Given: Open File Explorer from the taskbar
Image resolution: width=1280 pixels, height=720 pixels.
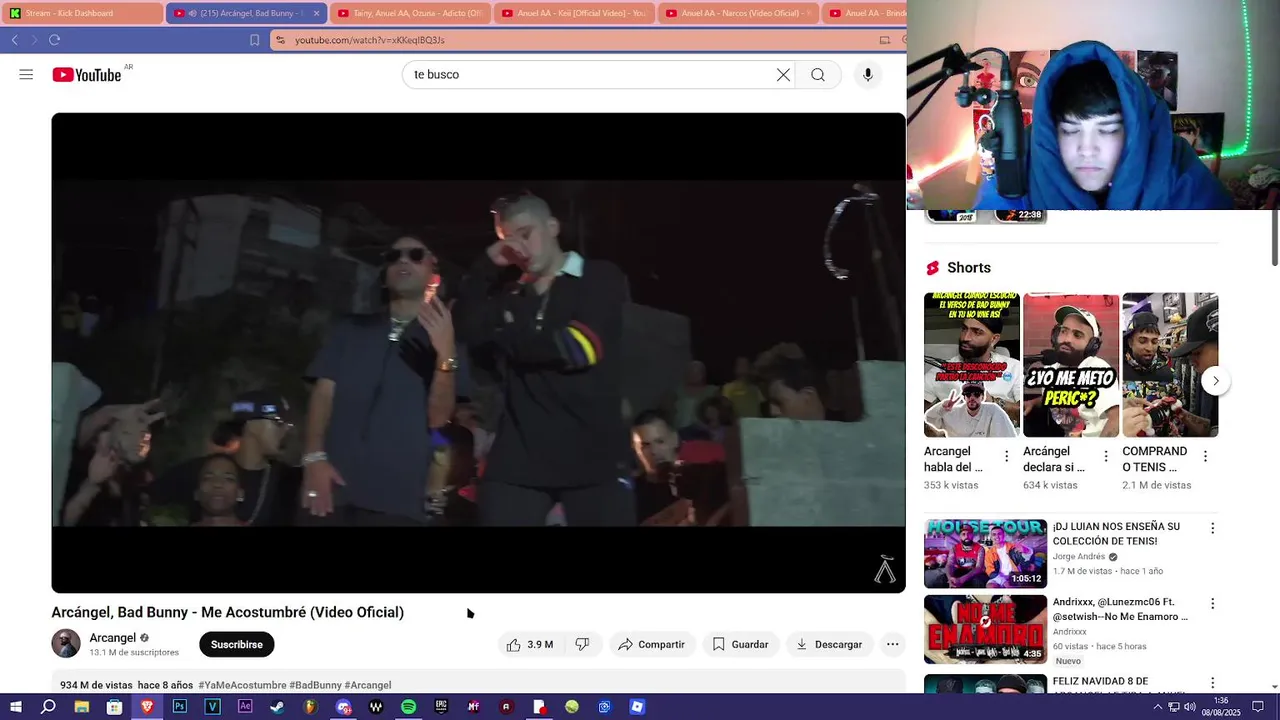Looking at the screenshot, I should (x=81, y=707).
